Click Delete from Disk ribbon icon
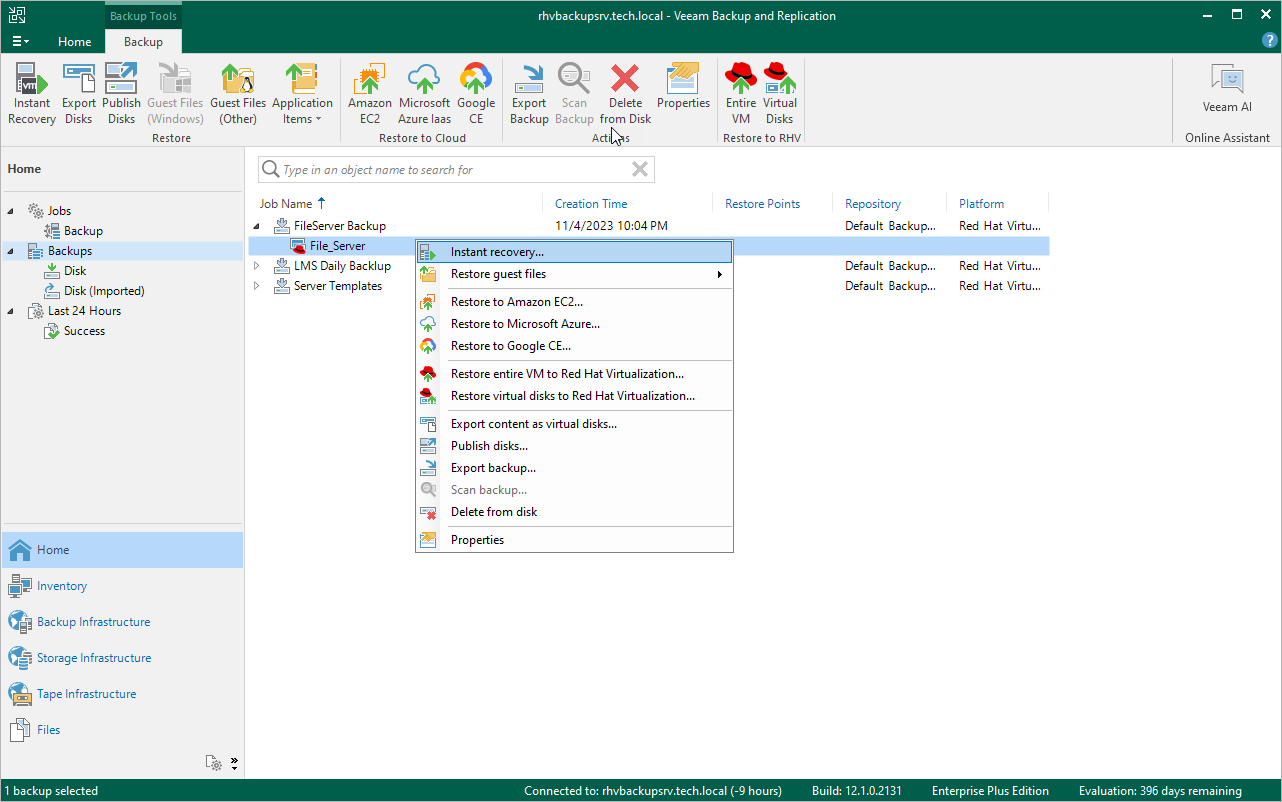 point(625,94)
